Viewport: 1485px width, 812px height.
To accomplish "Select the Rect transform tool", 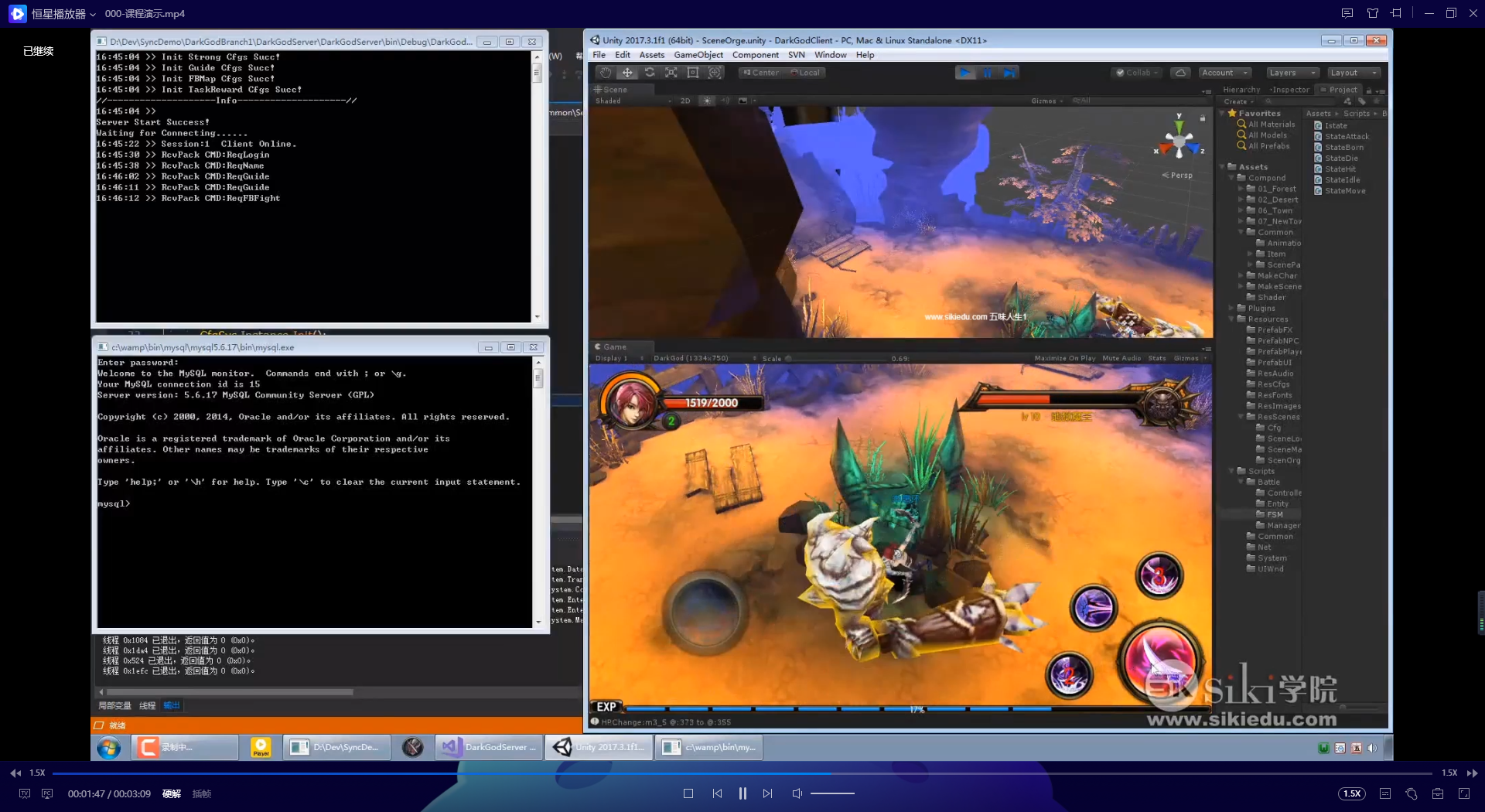I will click(693, 73).
